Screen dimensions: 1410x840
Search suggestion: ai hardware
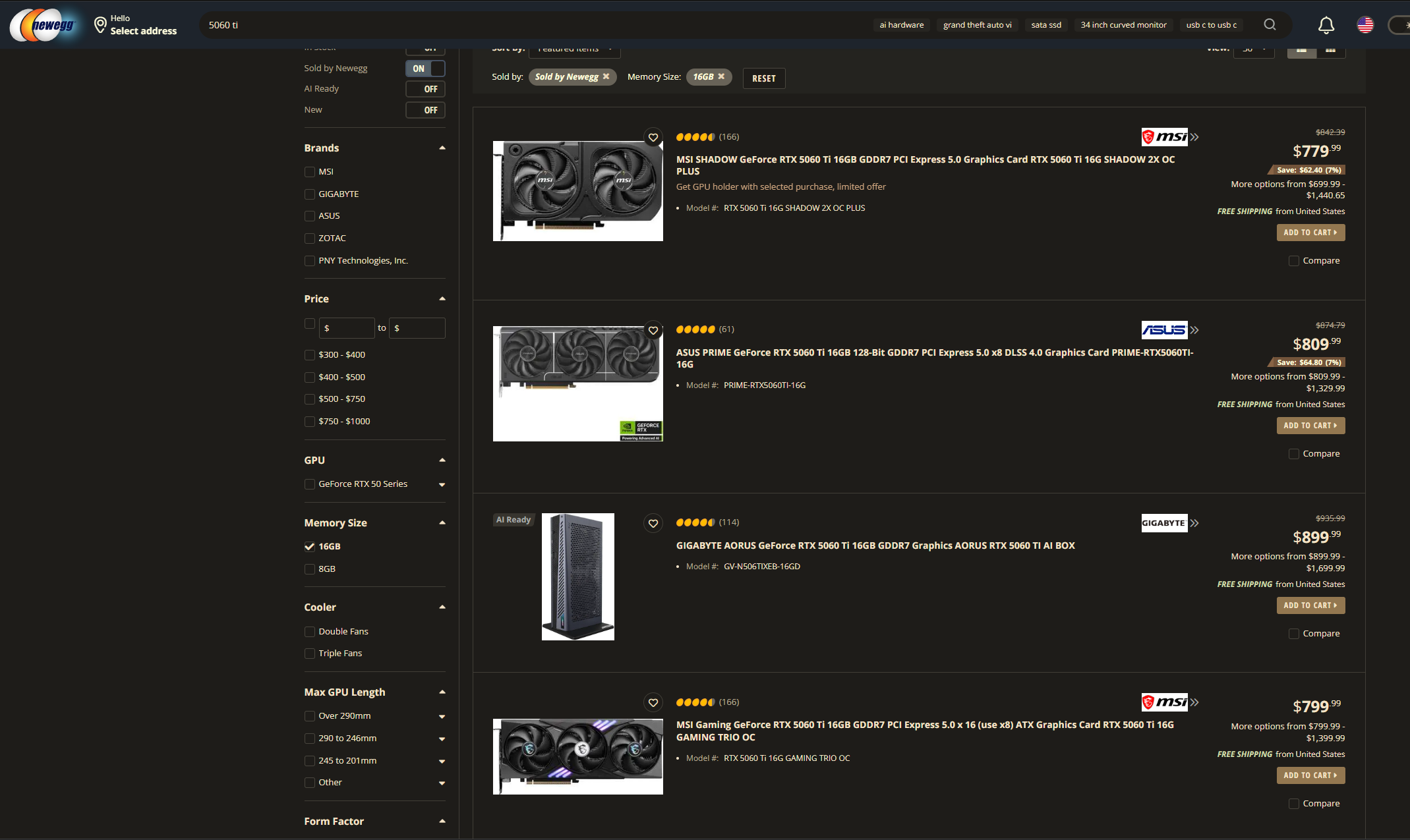click(902, 25)
